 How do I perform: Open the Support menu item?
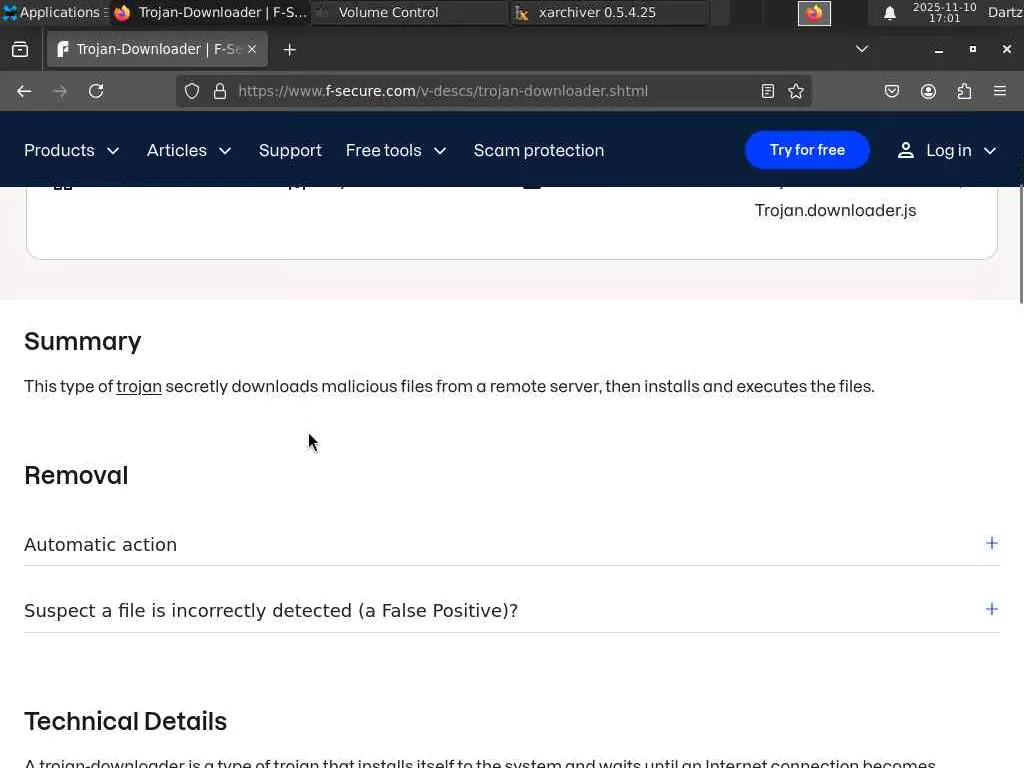(x=290, y=150)
